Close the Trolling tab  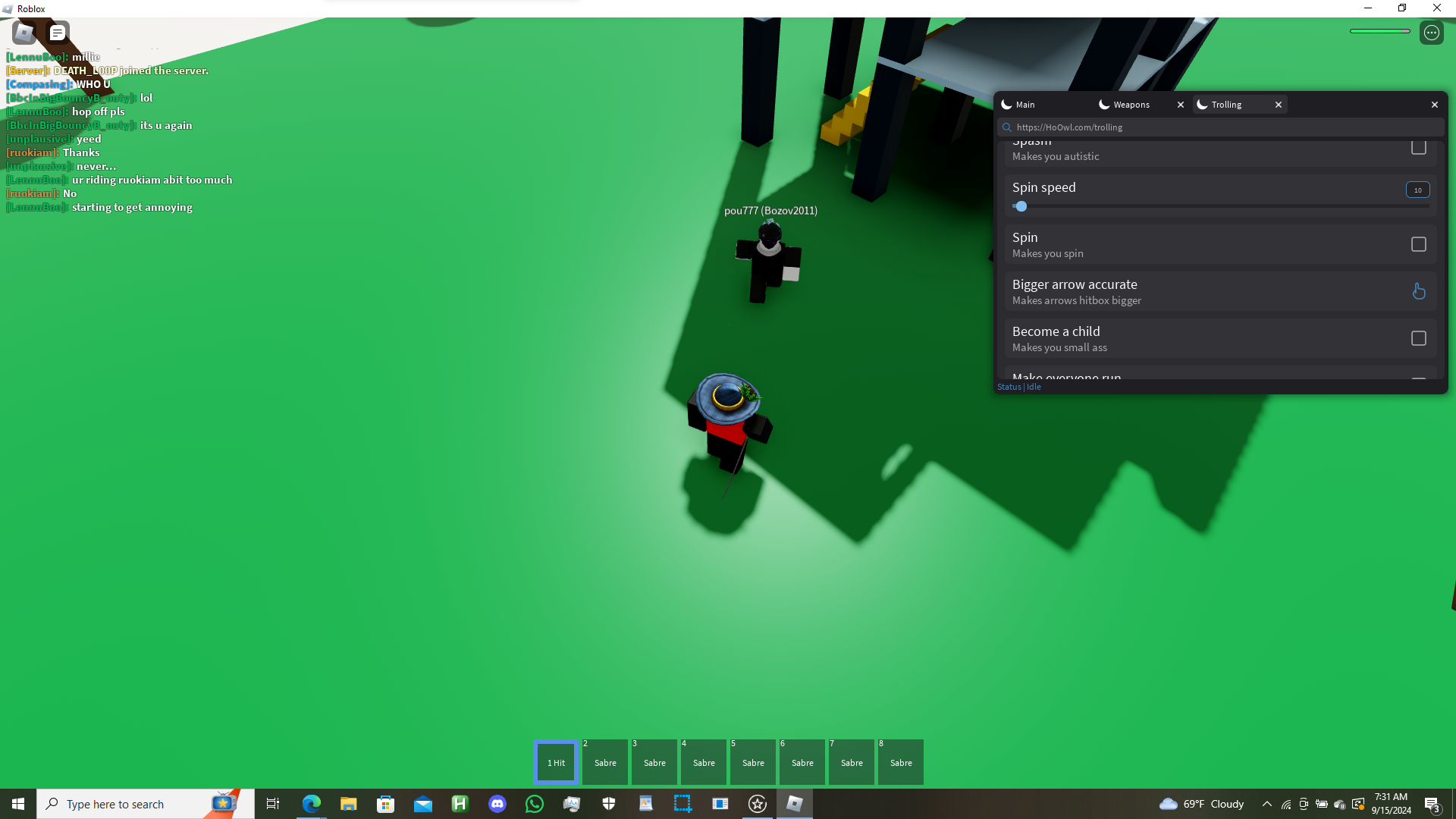pos(1279,105)
